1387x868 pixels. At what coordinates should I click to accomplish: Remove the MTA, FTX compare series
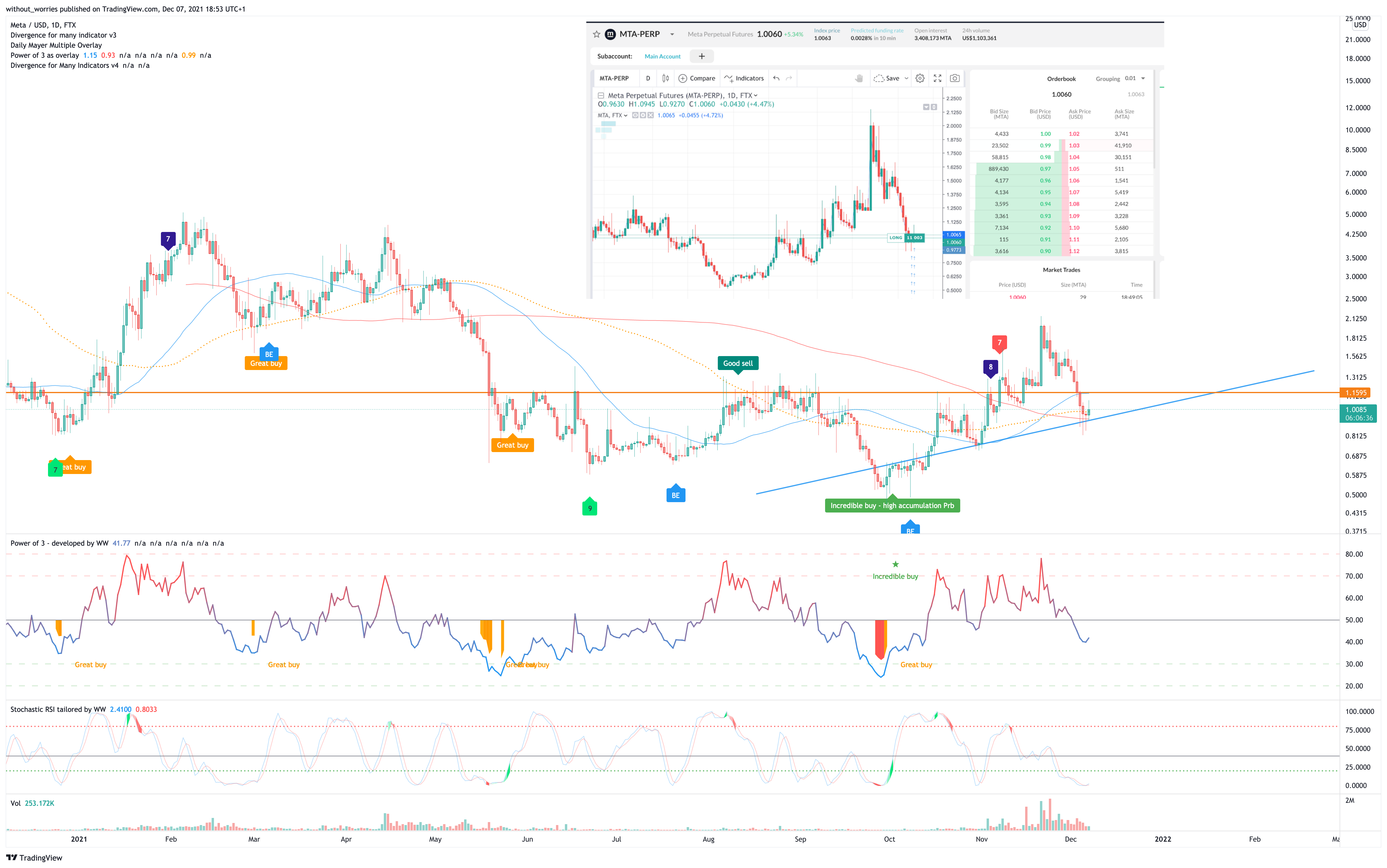(x=650, y=116)
